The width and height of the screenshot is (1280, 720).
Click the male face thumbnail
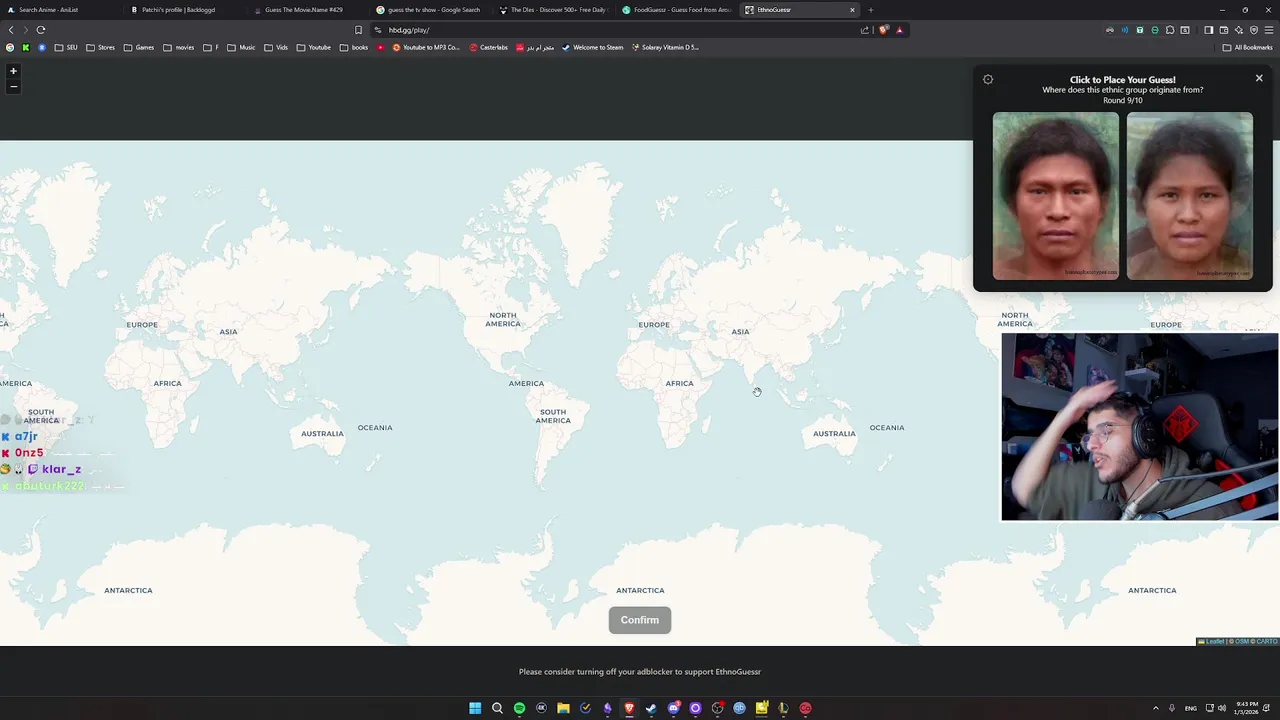coord(1056,196)
